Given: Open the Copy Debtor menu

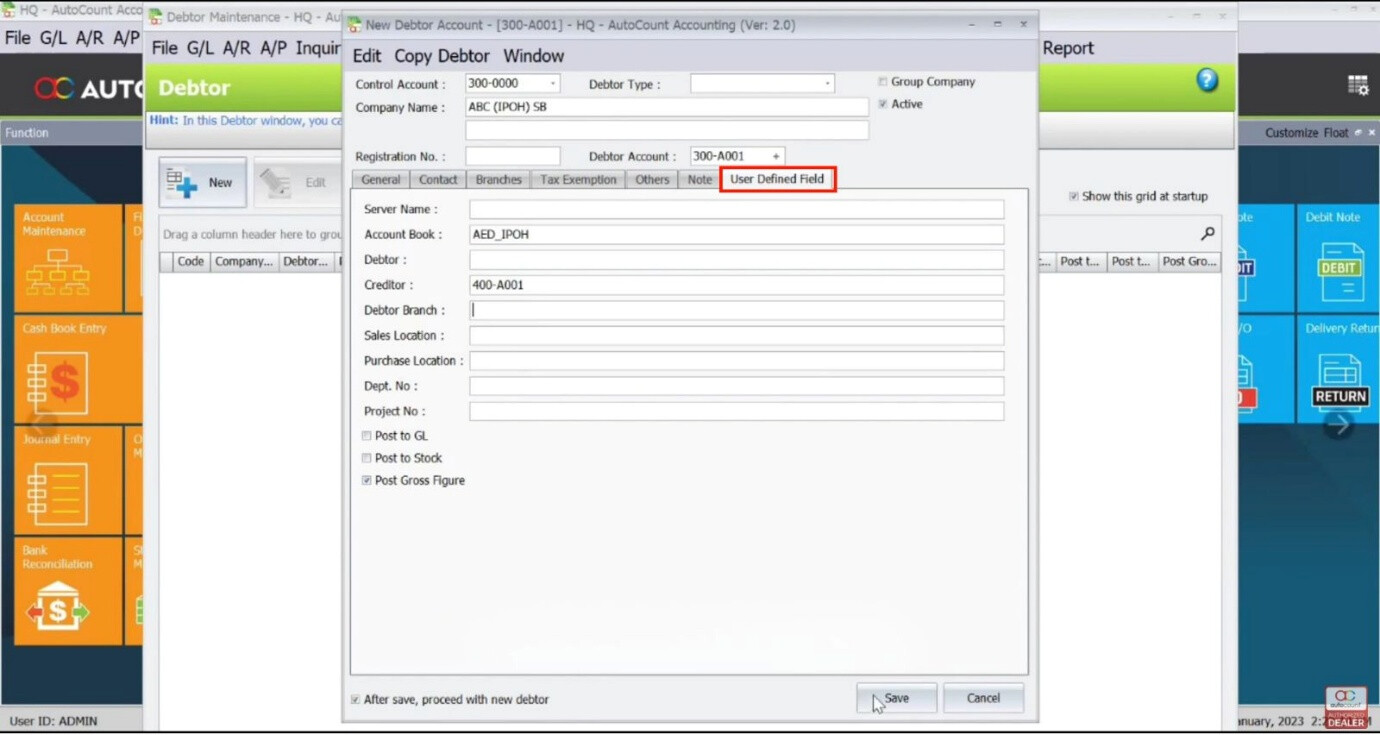Looking at the screenshot, I should tap(441, 56).
